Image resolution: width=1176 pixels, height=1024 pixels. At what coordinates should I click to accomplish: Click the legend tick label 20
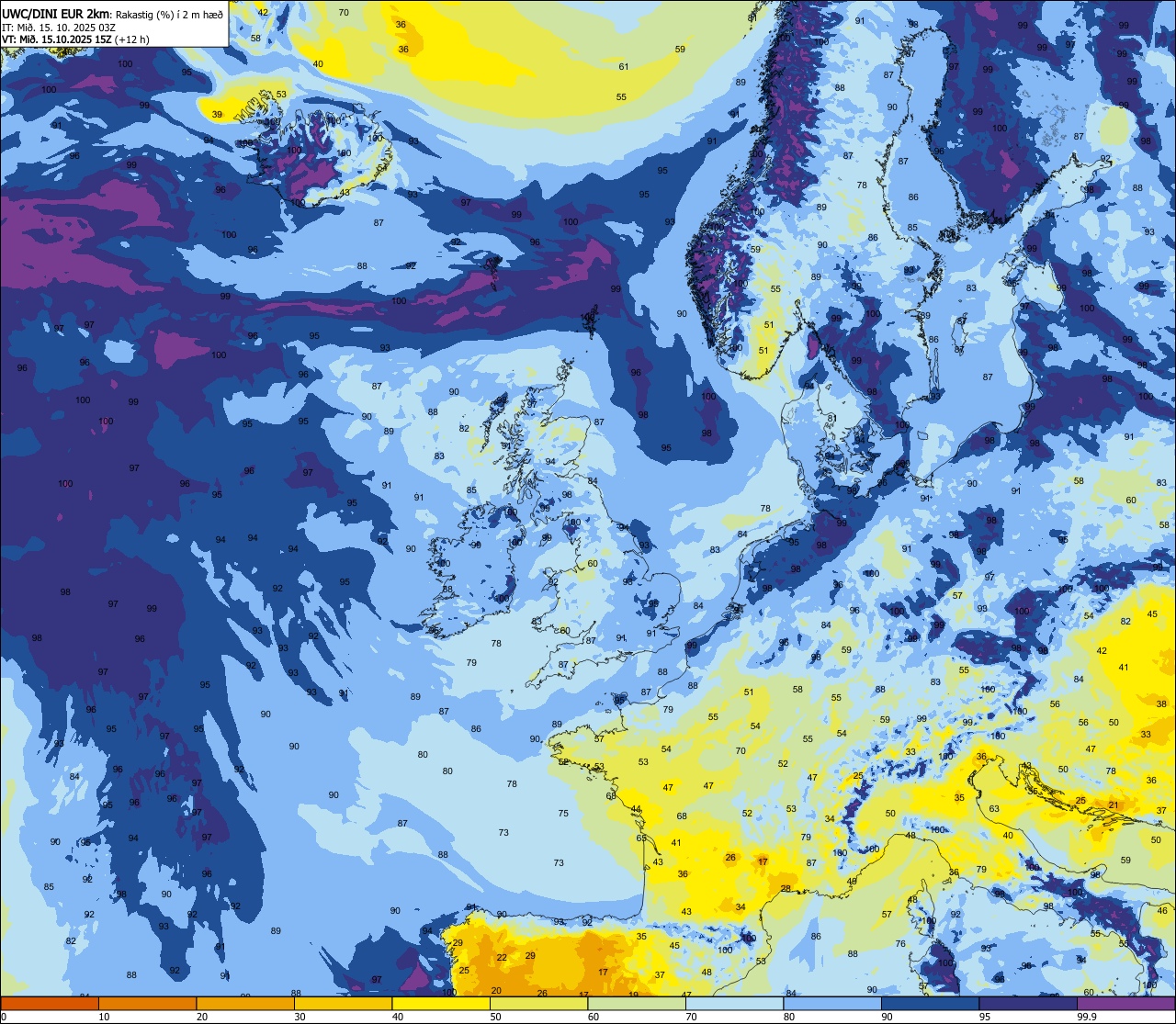pyautogui.click(x=202, y=1017)
